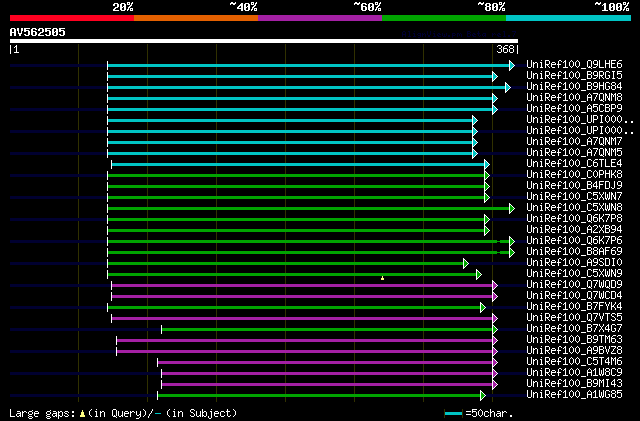The width and height of the screenshot is (640, 421).
Task: Click the arrowhead ending the Q9LHE6 alignment
Action: click(512, 65)
